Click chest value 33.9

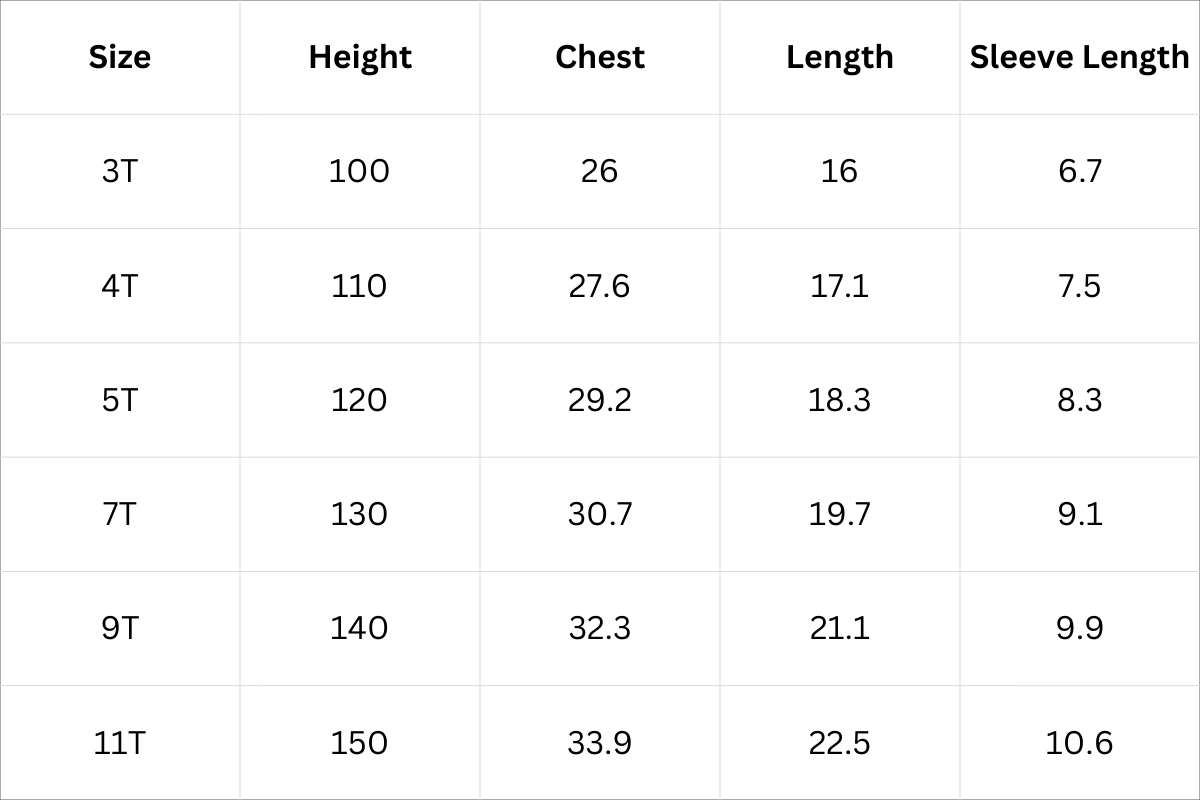[x=600, y=743]
